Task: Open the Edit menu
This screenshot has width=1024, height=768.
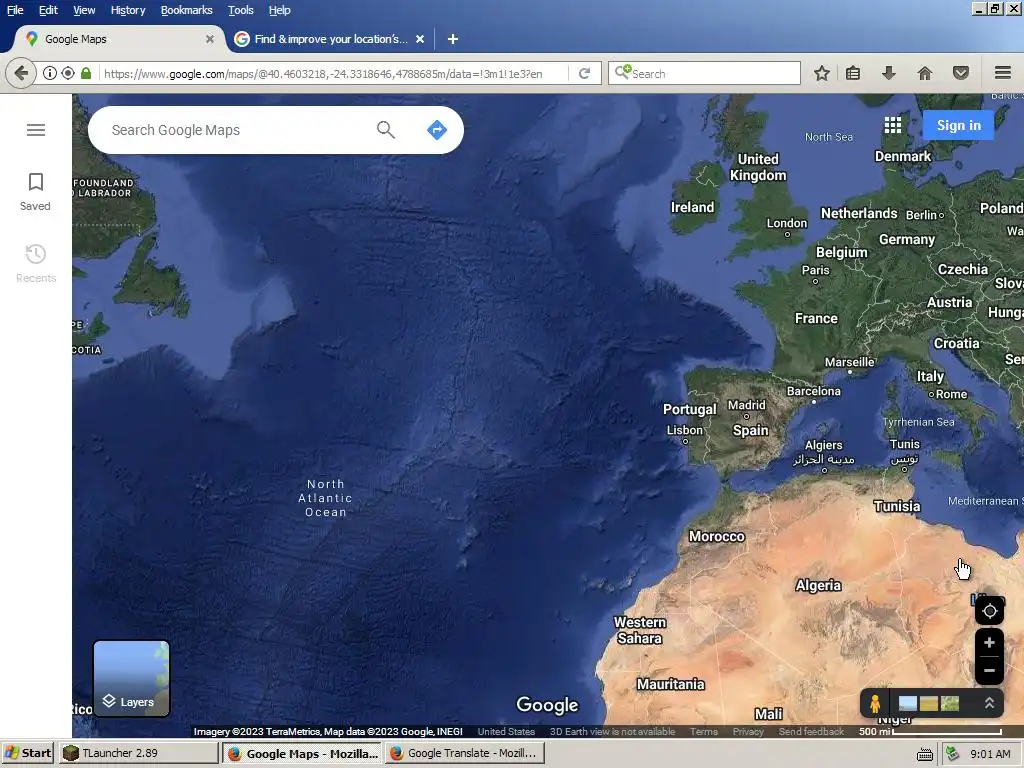Action: coord(48,10)
